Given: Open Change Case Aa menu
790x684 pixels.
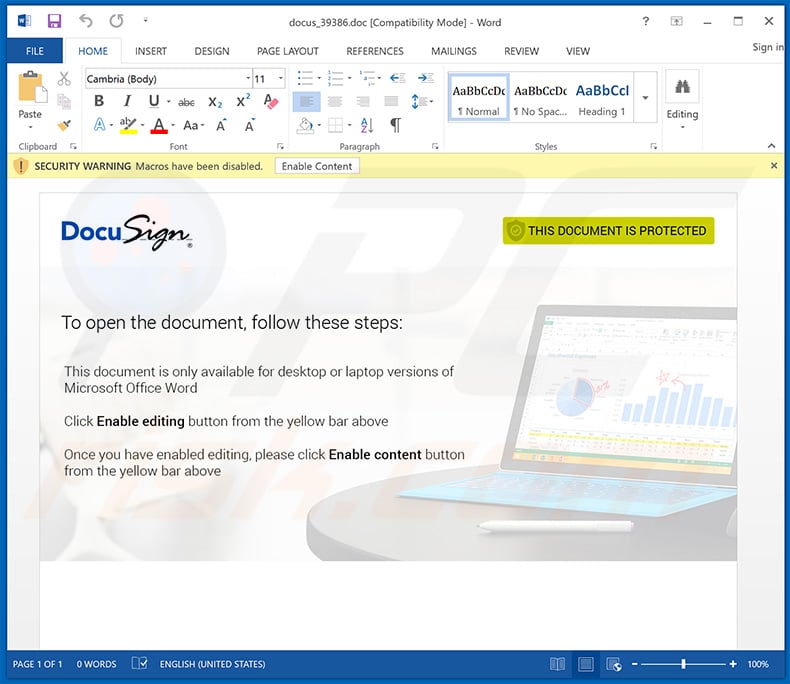Looking at the screenshot, I should pyautogui.click(x=193, y=125).
